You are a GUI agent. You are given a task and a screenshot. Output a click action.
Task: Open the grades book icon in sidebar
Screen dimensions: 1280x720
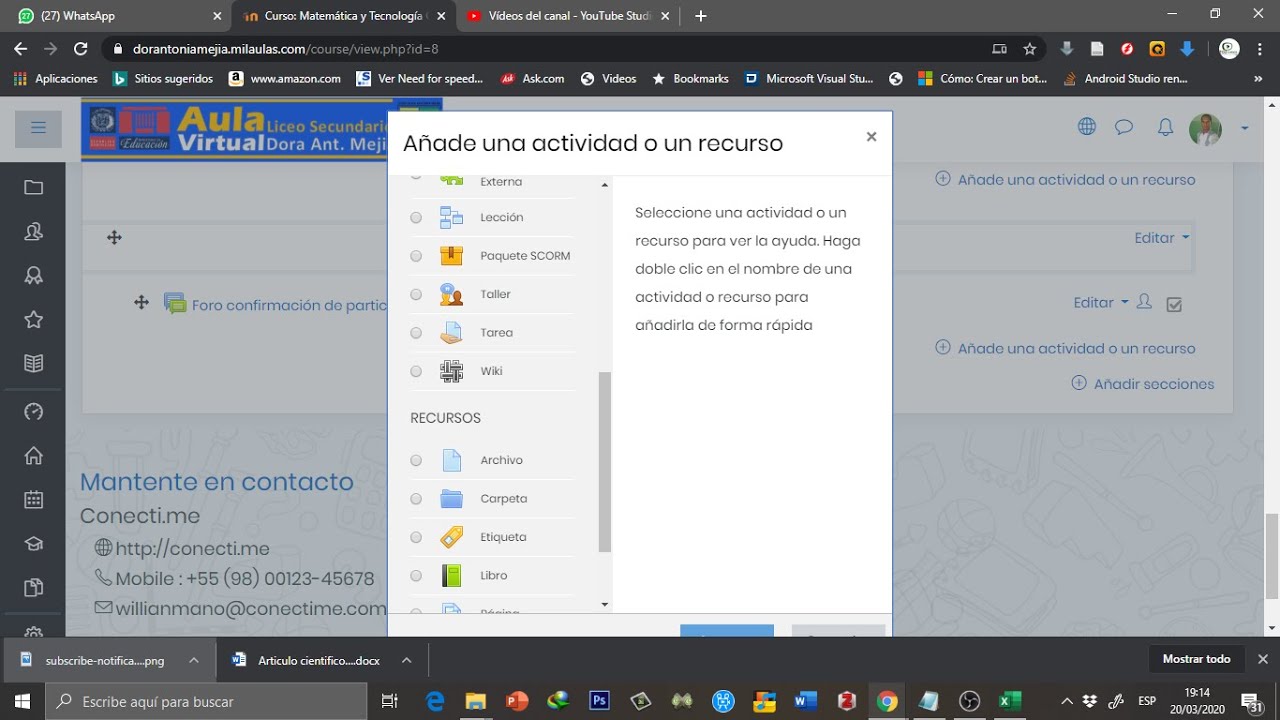[x=33, y=364]
